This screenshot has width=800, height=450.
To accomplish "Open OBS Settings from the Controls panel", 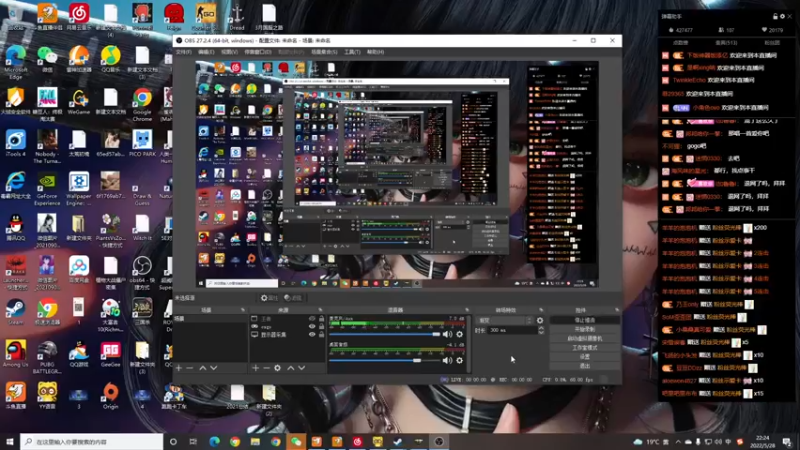I will coord(585,357).
